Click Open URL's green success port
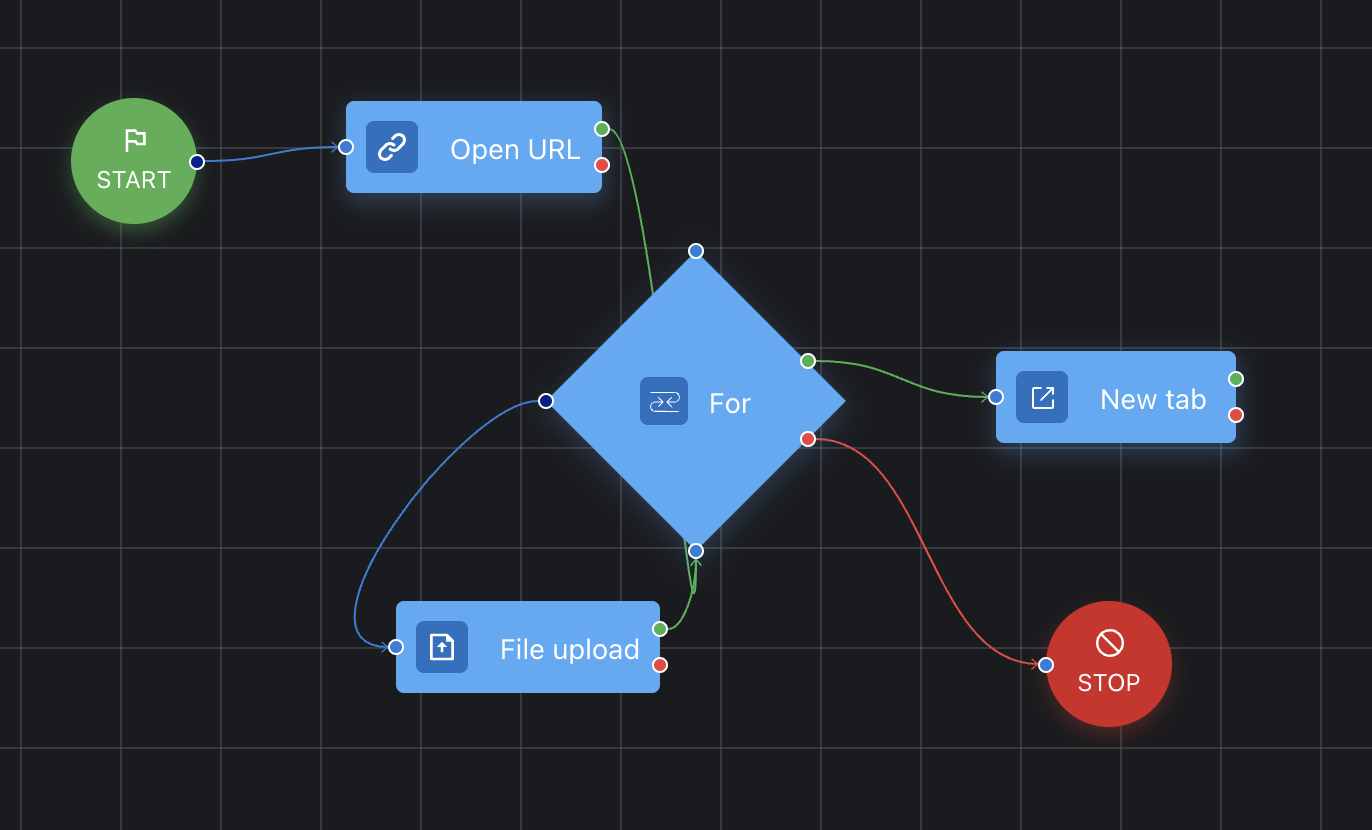Image resolution: width=1372 pixels, height=830 pixels. [x=602, y=129]
